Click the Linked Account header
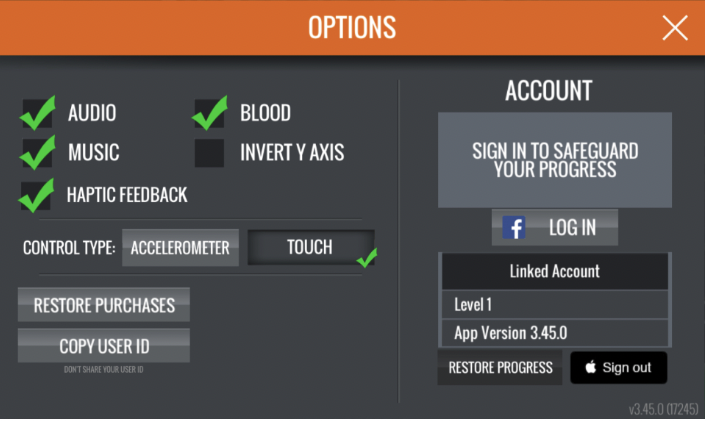 pyautogui.click(x=554, y=271)
